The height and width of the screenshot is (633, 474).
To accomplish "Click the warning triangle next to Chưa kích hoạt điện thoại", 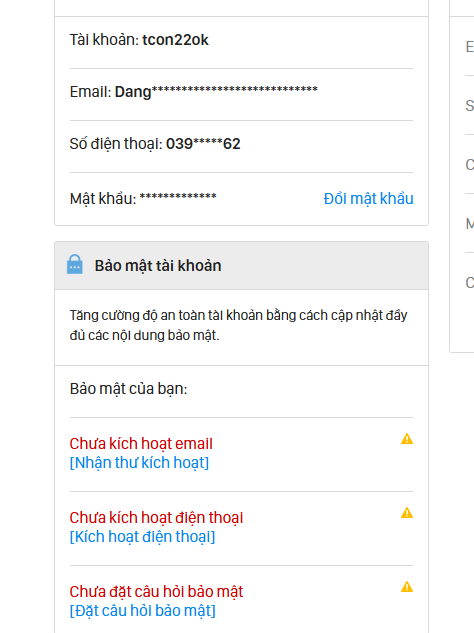I will pyautogui.click(x=407, y=513).
